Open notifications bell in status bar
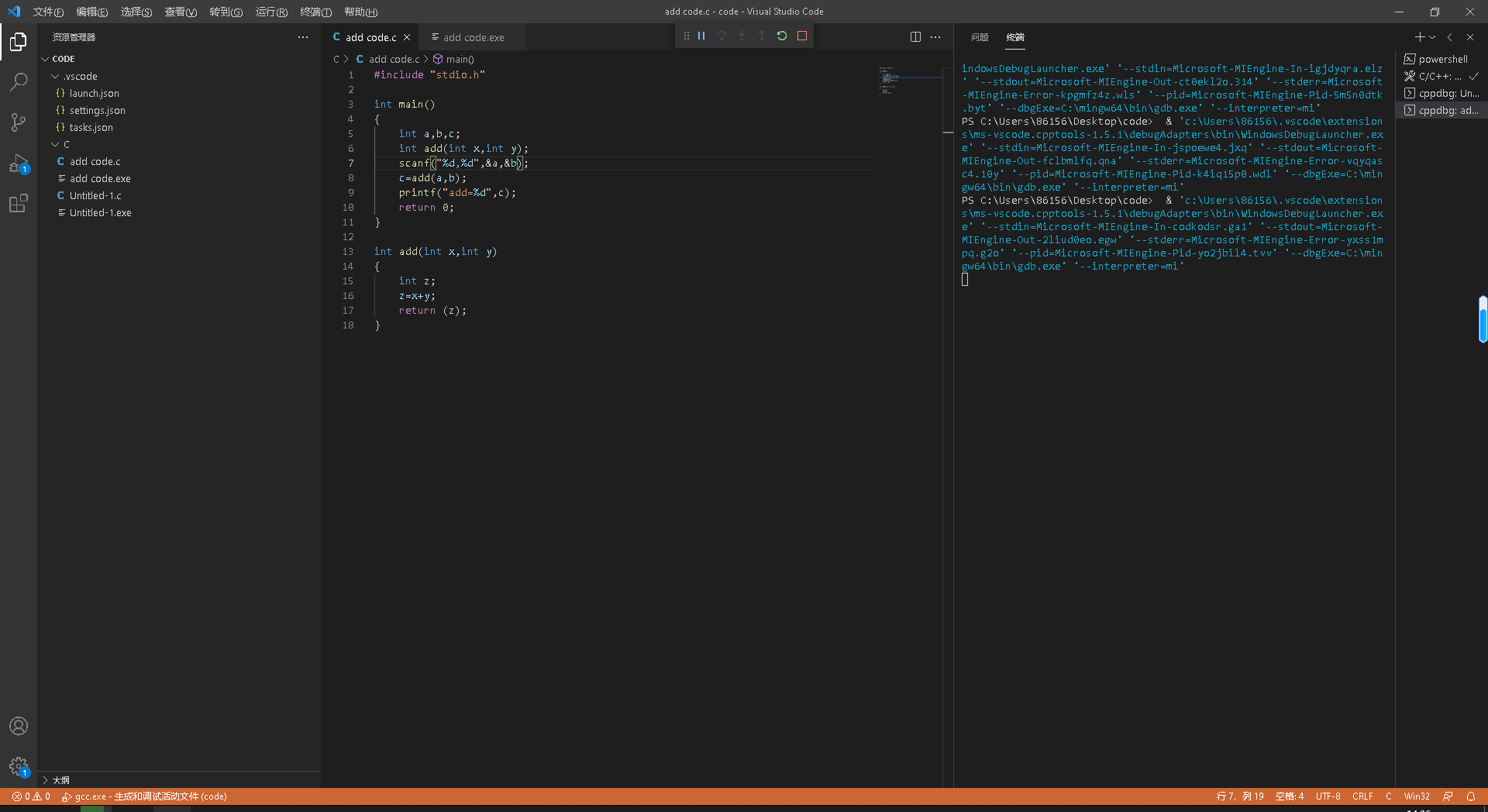1488x812 pixels. [1471, 797]
